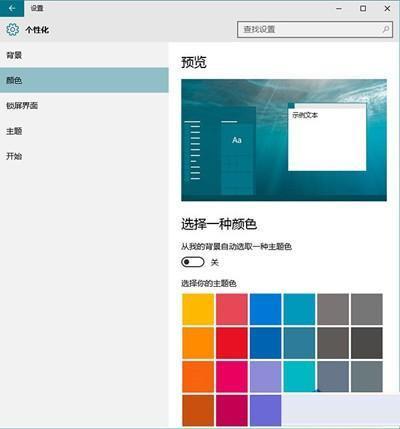The height and width of the screenshot is (429, 400).
Task: Select the bright blue swatch in top row
Action: pyautogui.click(x=265, y=309)
